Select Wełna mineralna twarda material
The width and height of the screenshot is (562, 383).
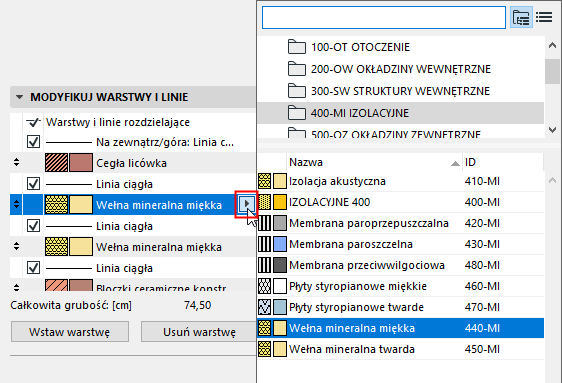pos(401,349)
